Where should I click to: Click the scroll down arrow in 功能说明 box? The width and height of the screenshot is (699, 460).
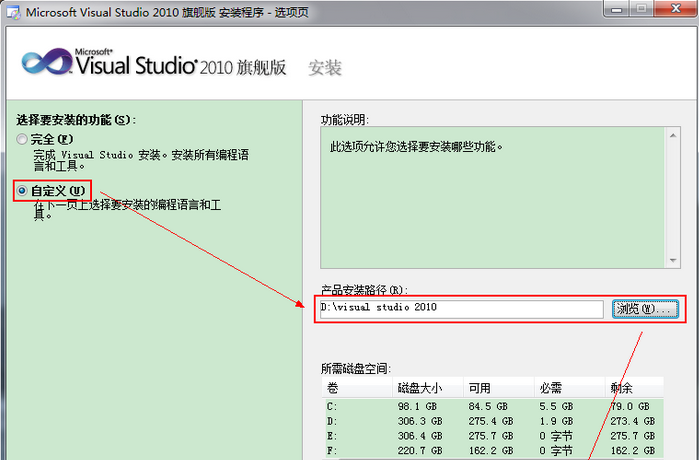coord(673,260)
